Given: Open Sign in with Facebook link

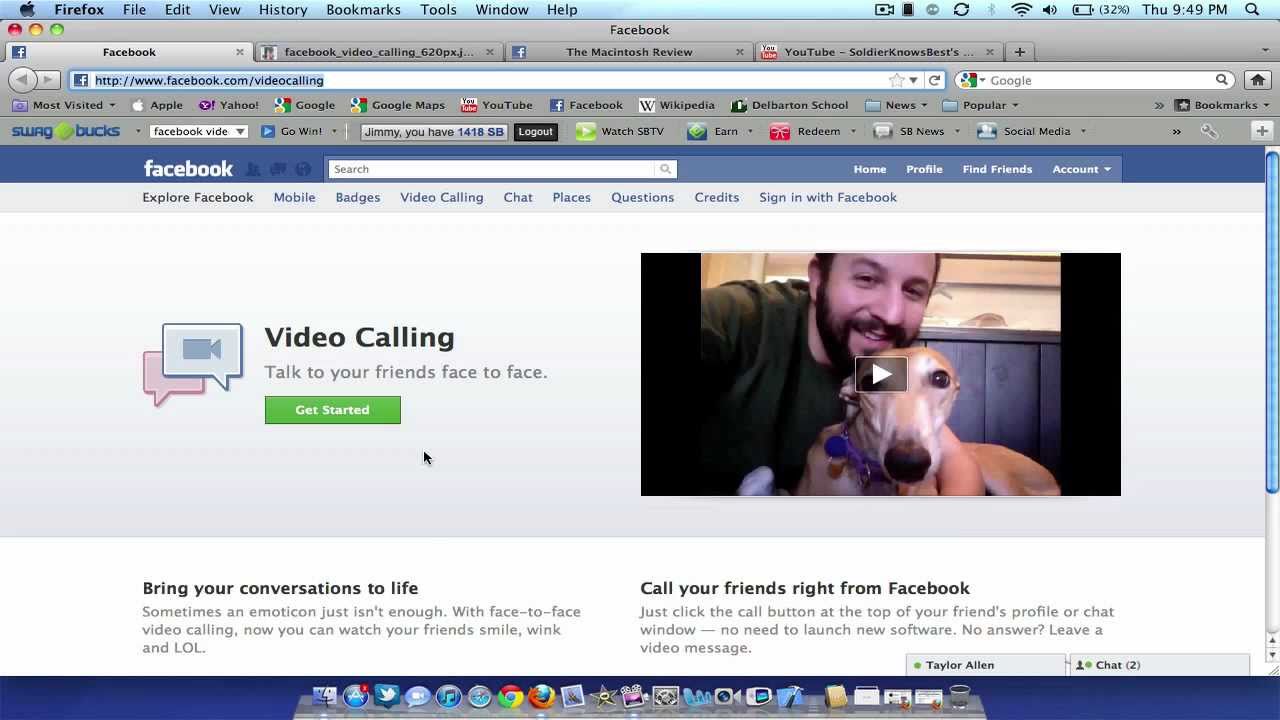Looking at the screenshot, I should click(x=827, y=197).
